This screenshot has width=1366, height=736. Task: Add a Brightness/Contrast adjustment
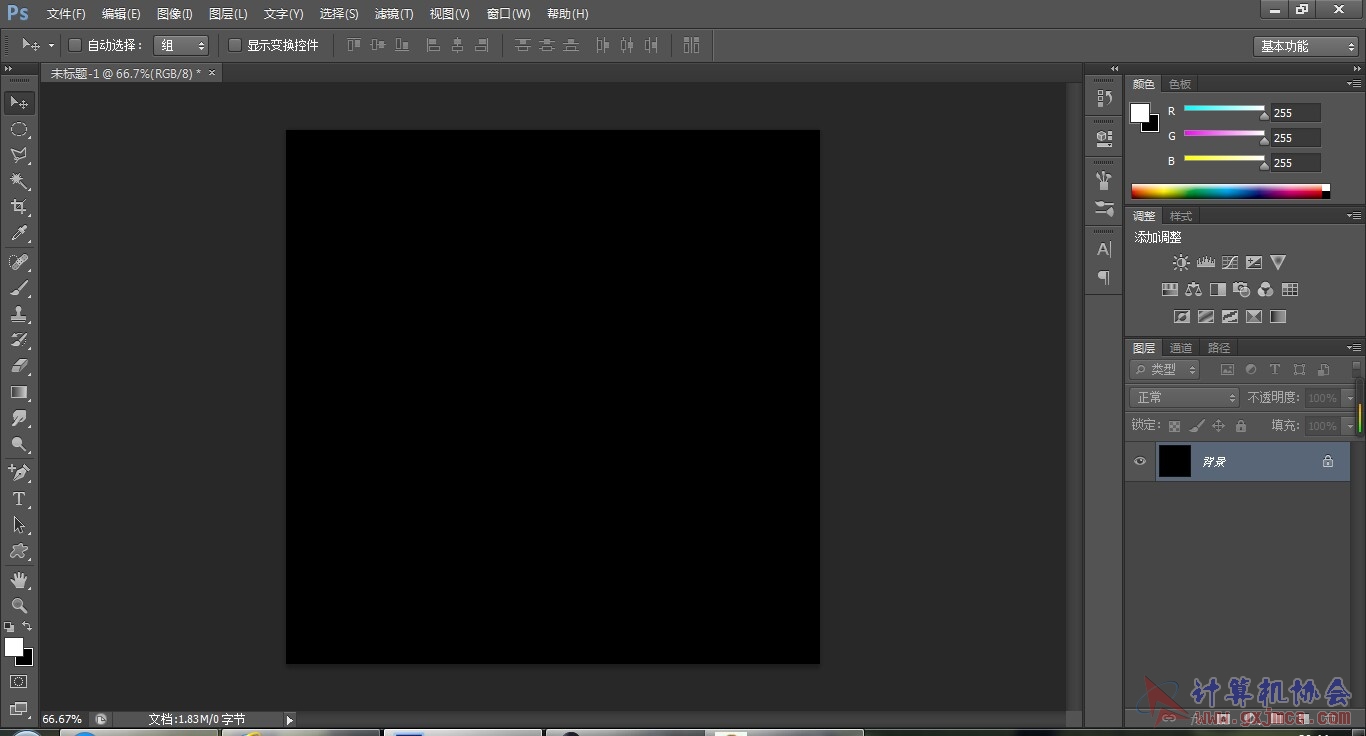(1181, 262)
